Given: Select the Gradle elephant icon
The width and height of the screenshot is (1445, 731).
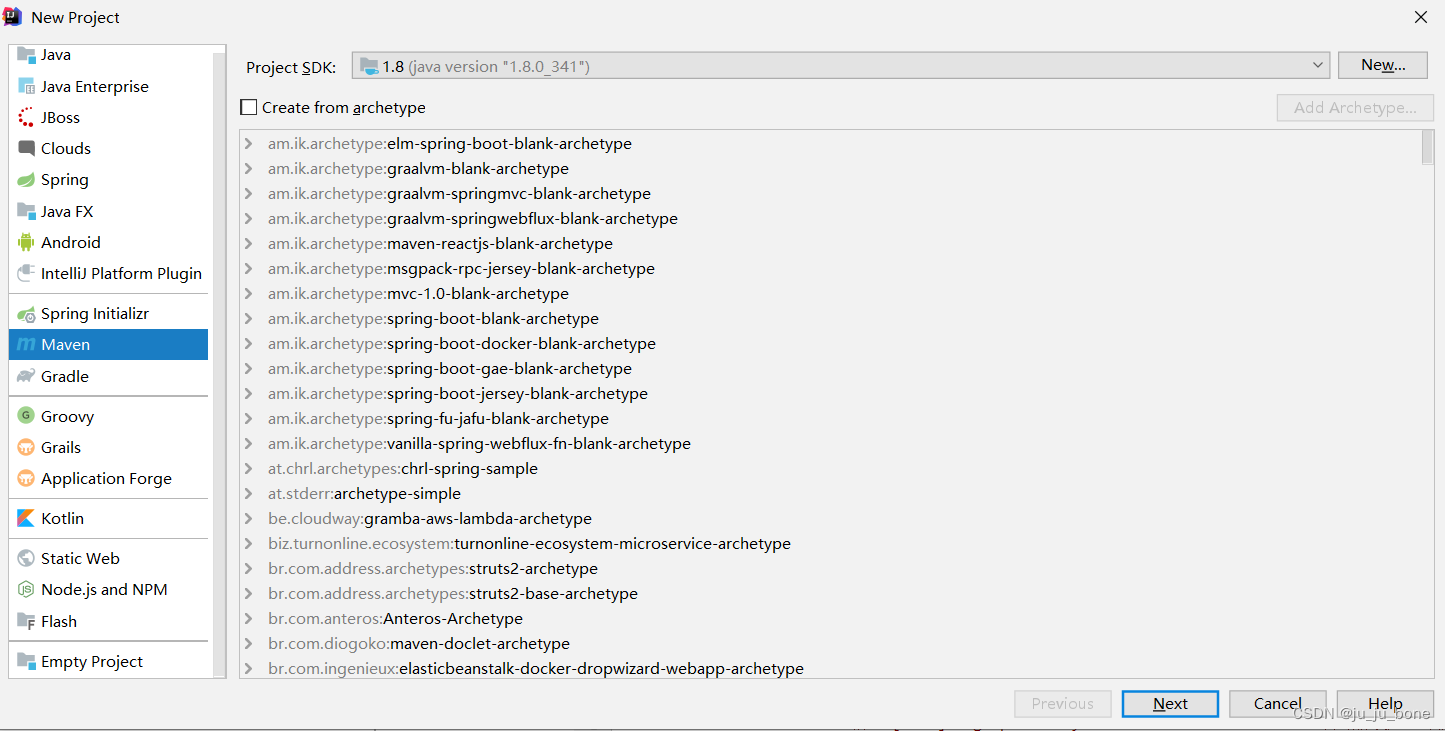Looking at the screenshot, I should coord(26,376).
